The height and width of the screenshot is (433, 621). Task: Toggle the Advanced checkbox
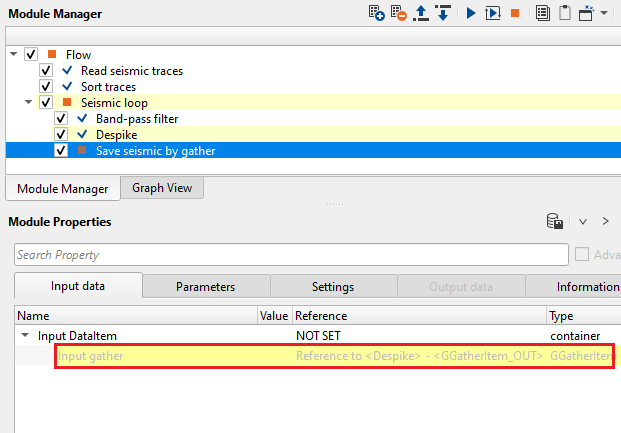point(581,254)
